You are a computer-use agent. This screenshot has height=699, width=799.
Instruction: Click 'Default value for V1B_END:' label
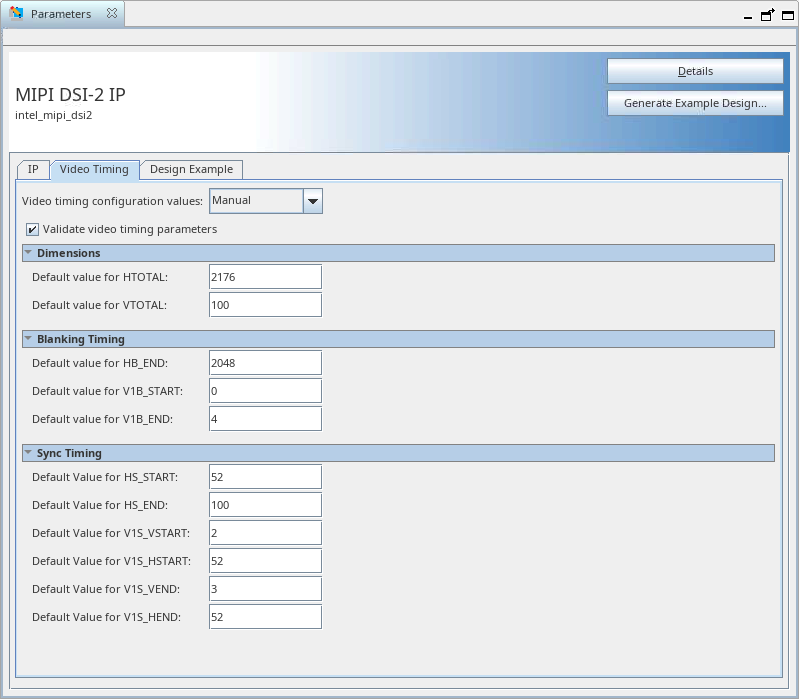[x=102, y=419]
